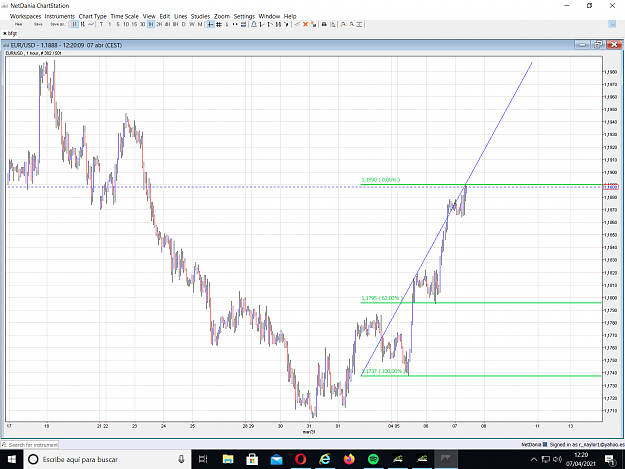
Task: Select the Monthly (M) time scale
Action: tap(200, 24)
